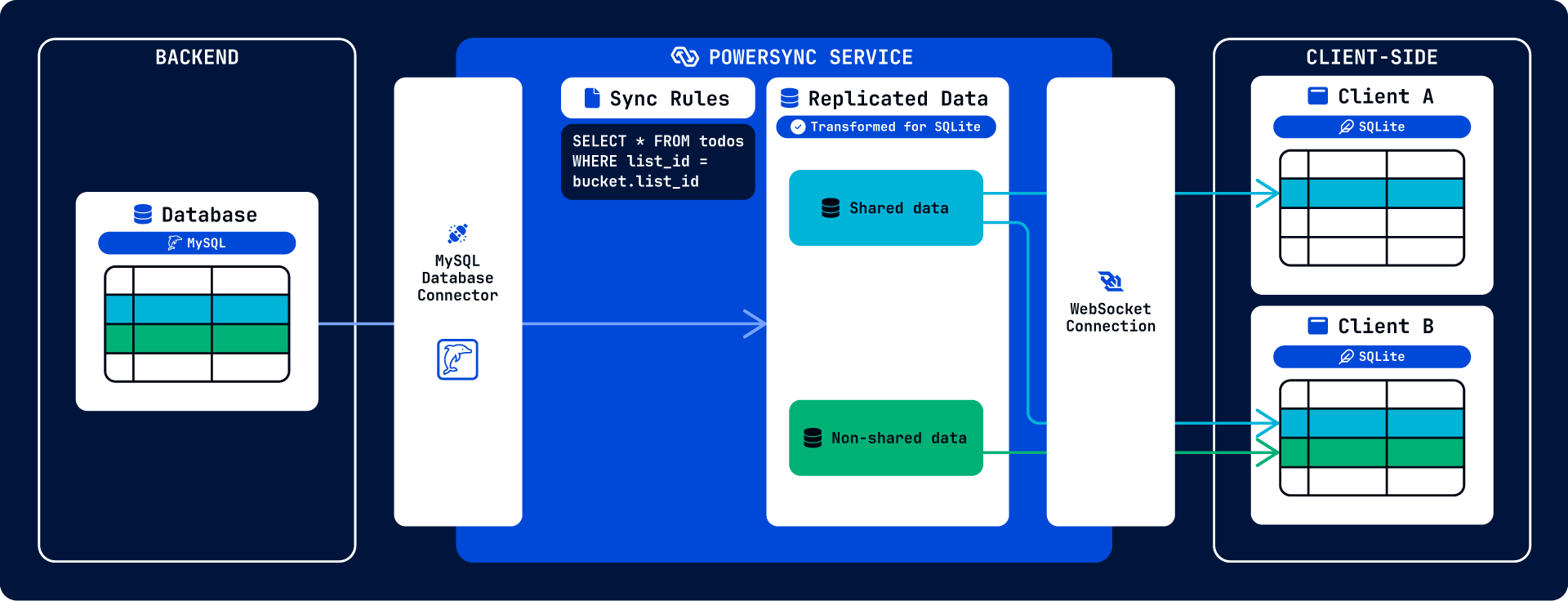This screenshot has height=601, width=1568.
Task: Click the plug icon above MySQL Database Connector
Action: [x=457, y=234]
